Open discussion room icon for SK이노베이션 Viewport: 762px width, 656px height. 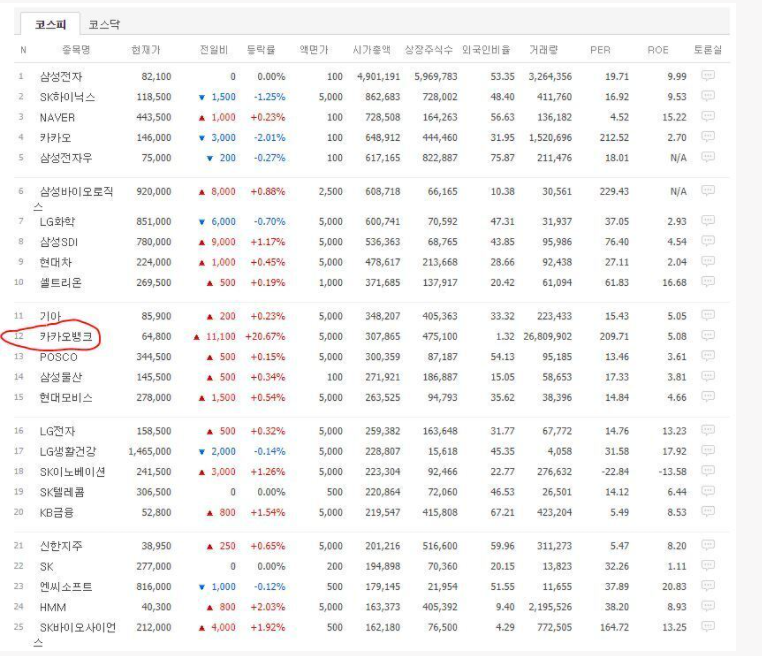[x=708, y=471]
